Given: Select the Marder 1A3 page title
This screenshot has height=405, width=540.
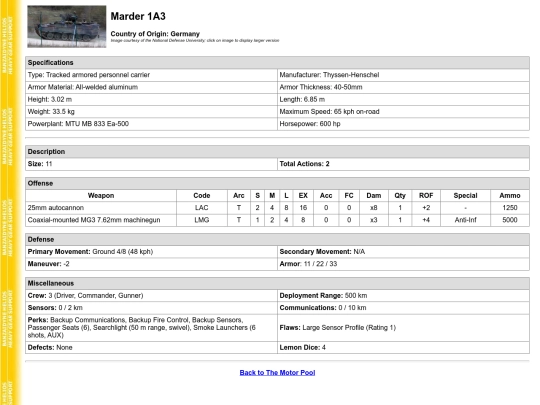Looking at the screenshot, I should (138, 16).
